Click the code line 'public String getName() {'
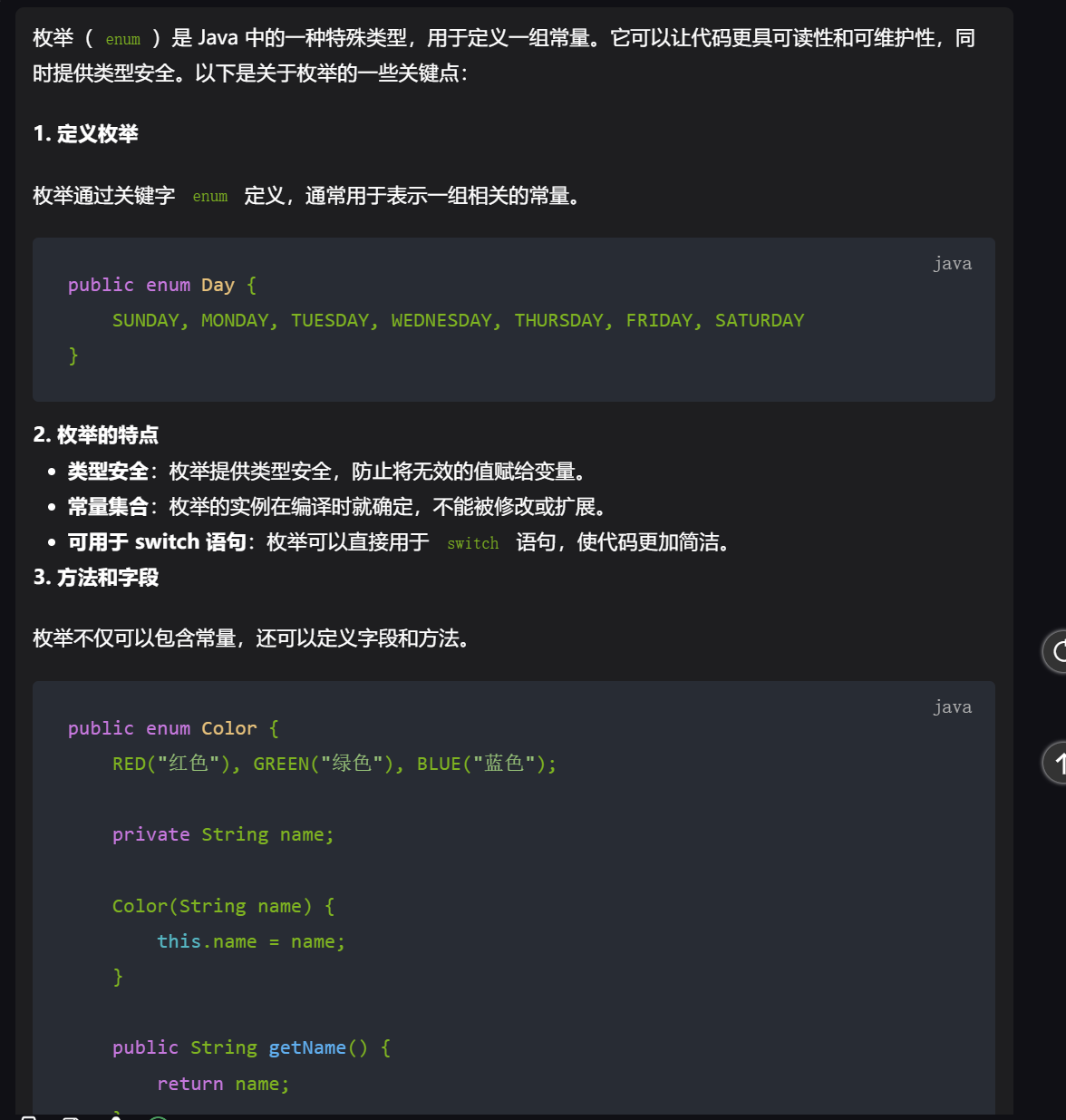The width and height of the screenshot is (1066, 1120). pyautogui.click(x=251, y=1047)
